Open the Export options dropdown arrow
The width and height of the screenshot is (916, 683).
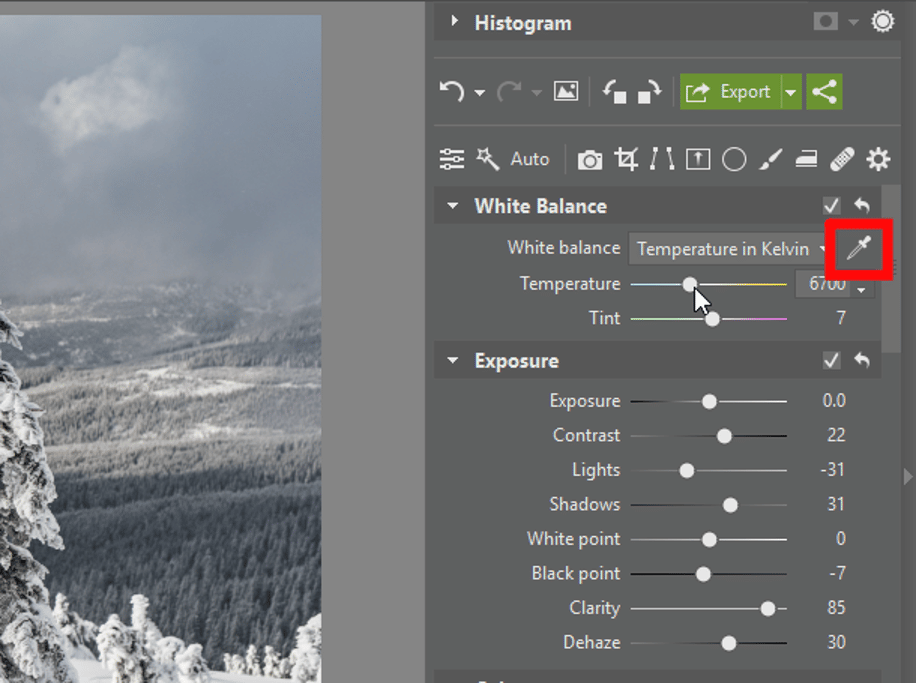[x=790, y=92]
